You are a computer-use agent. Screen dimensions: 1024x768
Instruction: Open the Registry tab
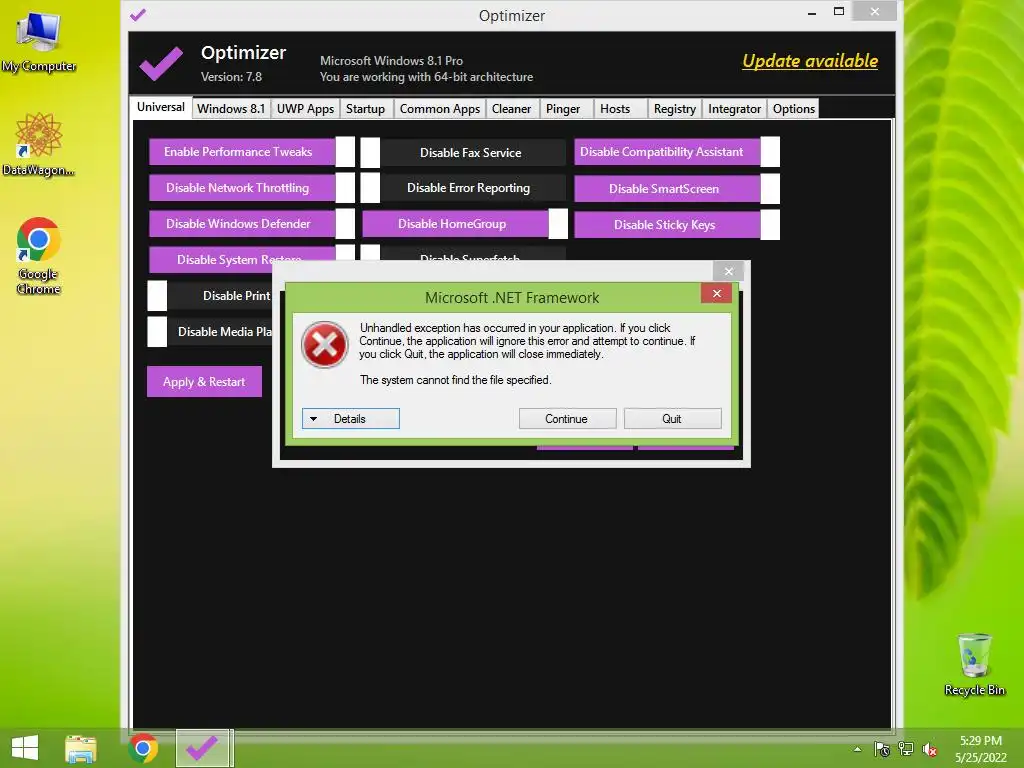click(675, 108)
